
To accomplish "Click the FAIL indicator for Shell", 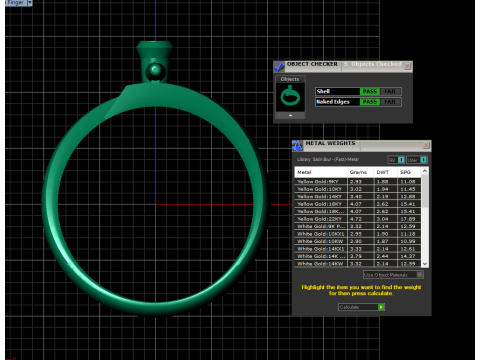I will point(390,91).
